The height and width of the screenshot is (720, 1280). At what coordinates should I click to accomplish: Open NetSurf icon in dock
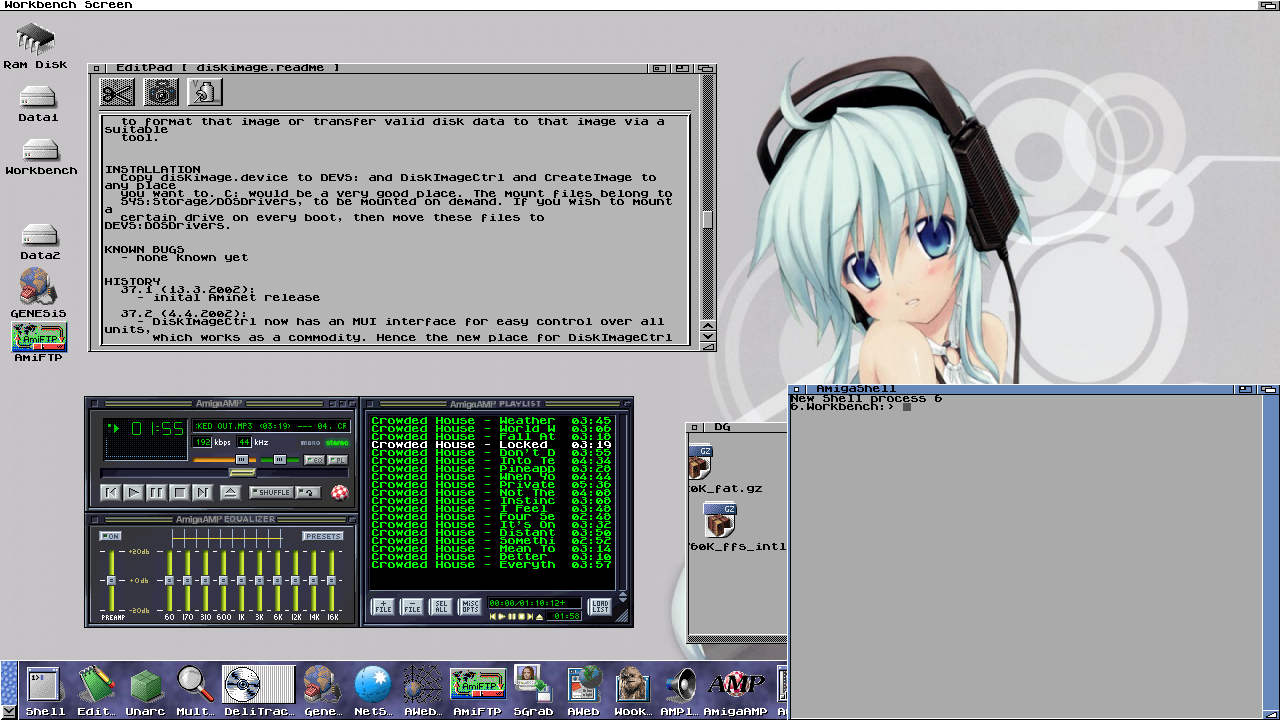click(373, 691)
